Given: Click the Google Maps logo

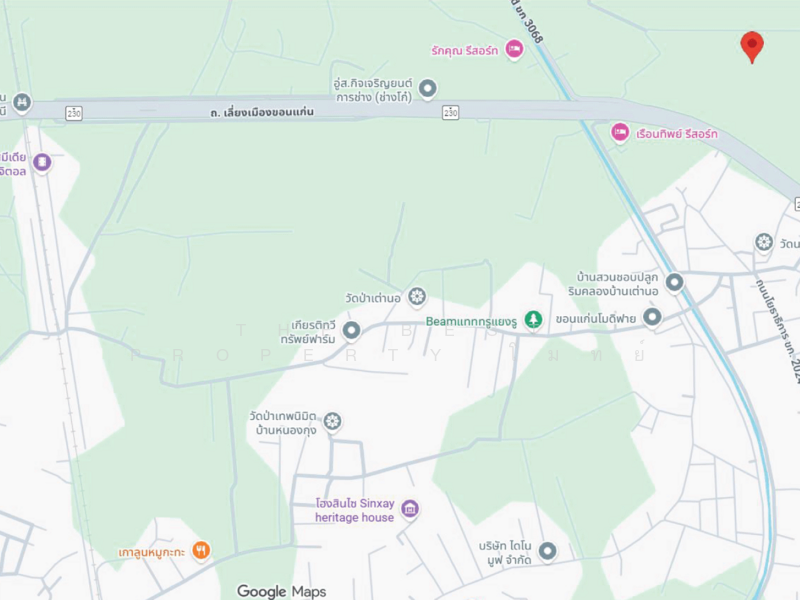Looking at the screenshot, I should [x=282, y=591].
